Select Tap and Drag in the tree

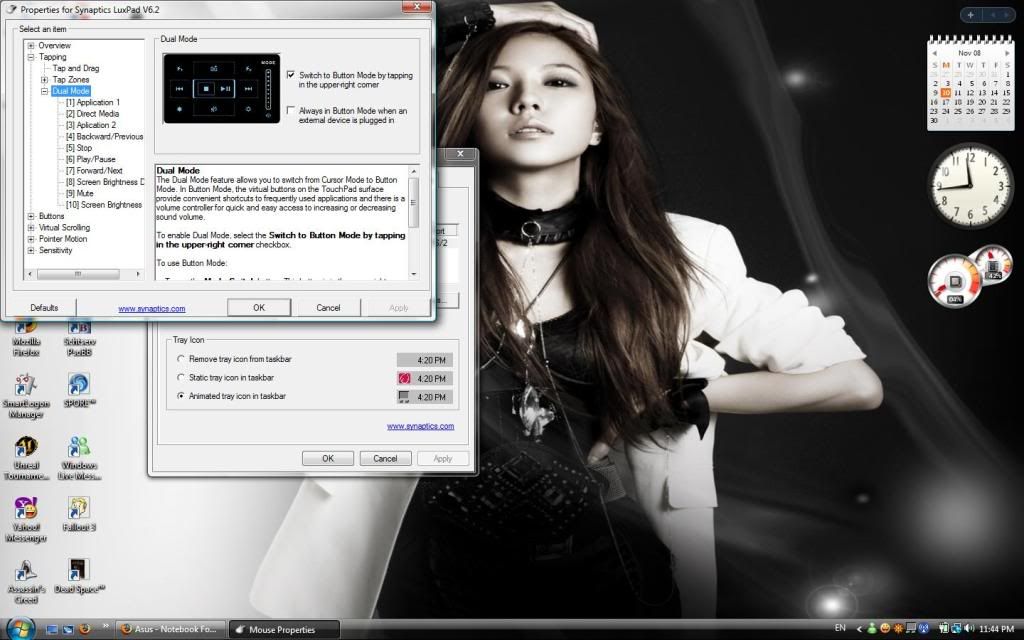pyautogui.click(x=76, y=68)
